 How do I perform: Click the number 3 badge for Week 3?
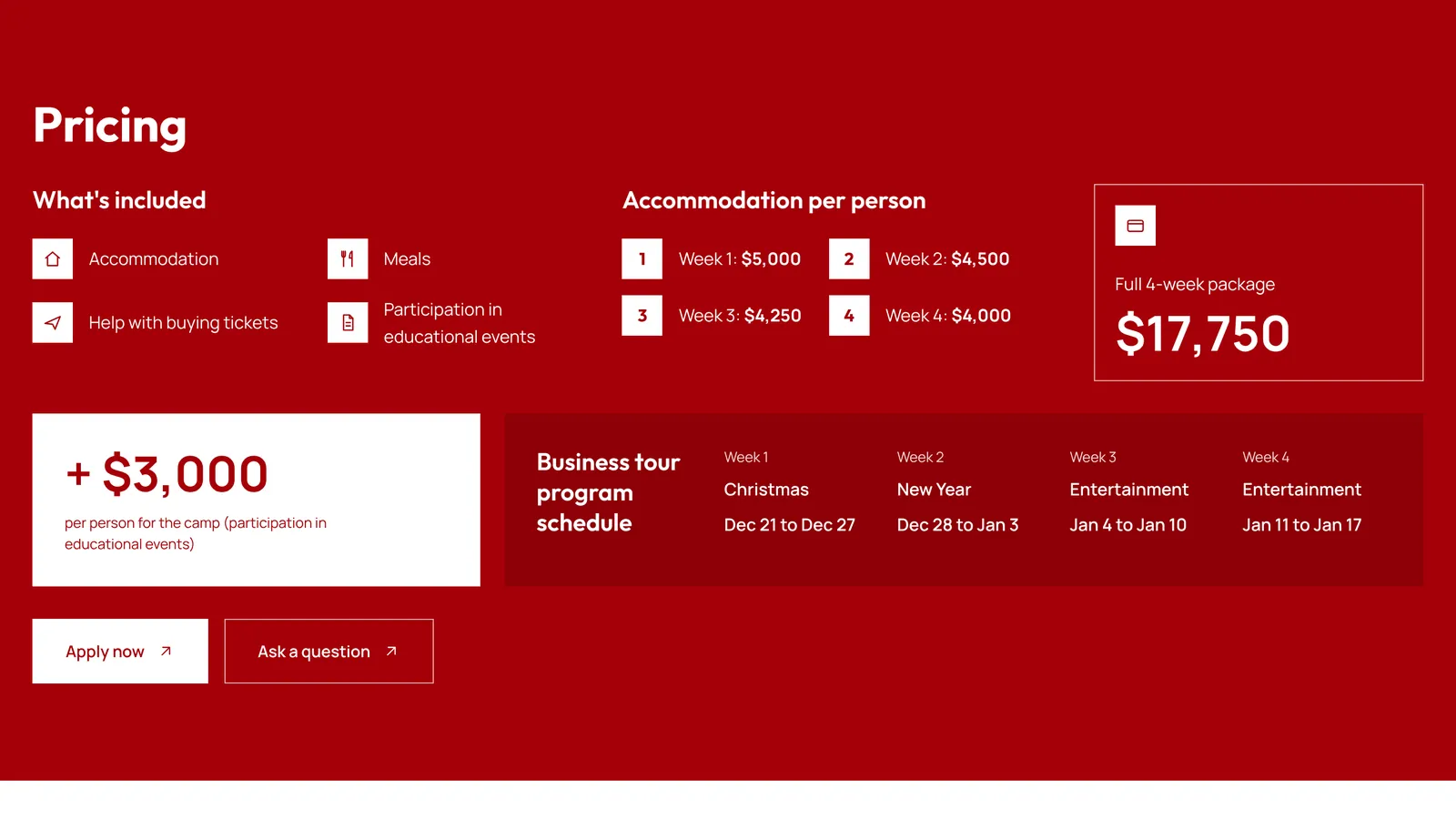[x=642, y=316]
